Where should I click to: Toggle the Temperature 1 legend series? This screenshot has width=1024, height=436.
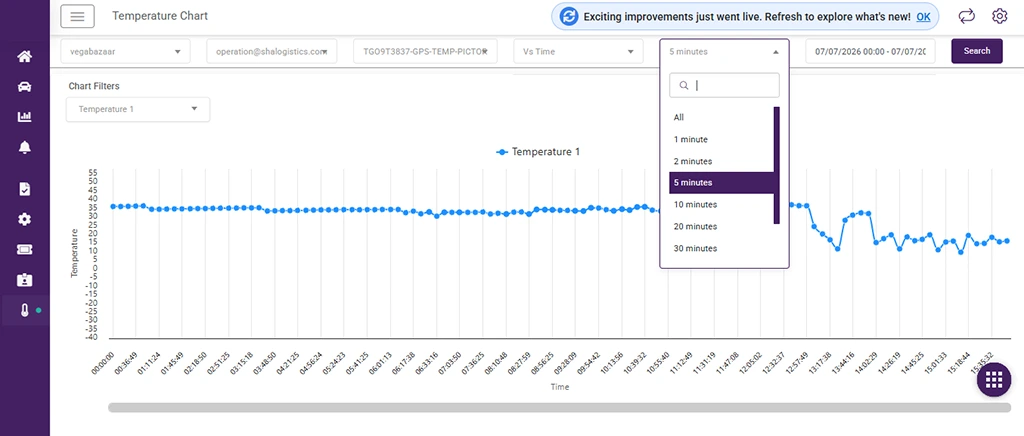point(538,151)
